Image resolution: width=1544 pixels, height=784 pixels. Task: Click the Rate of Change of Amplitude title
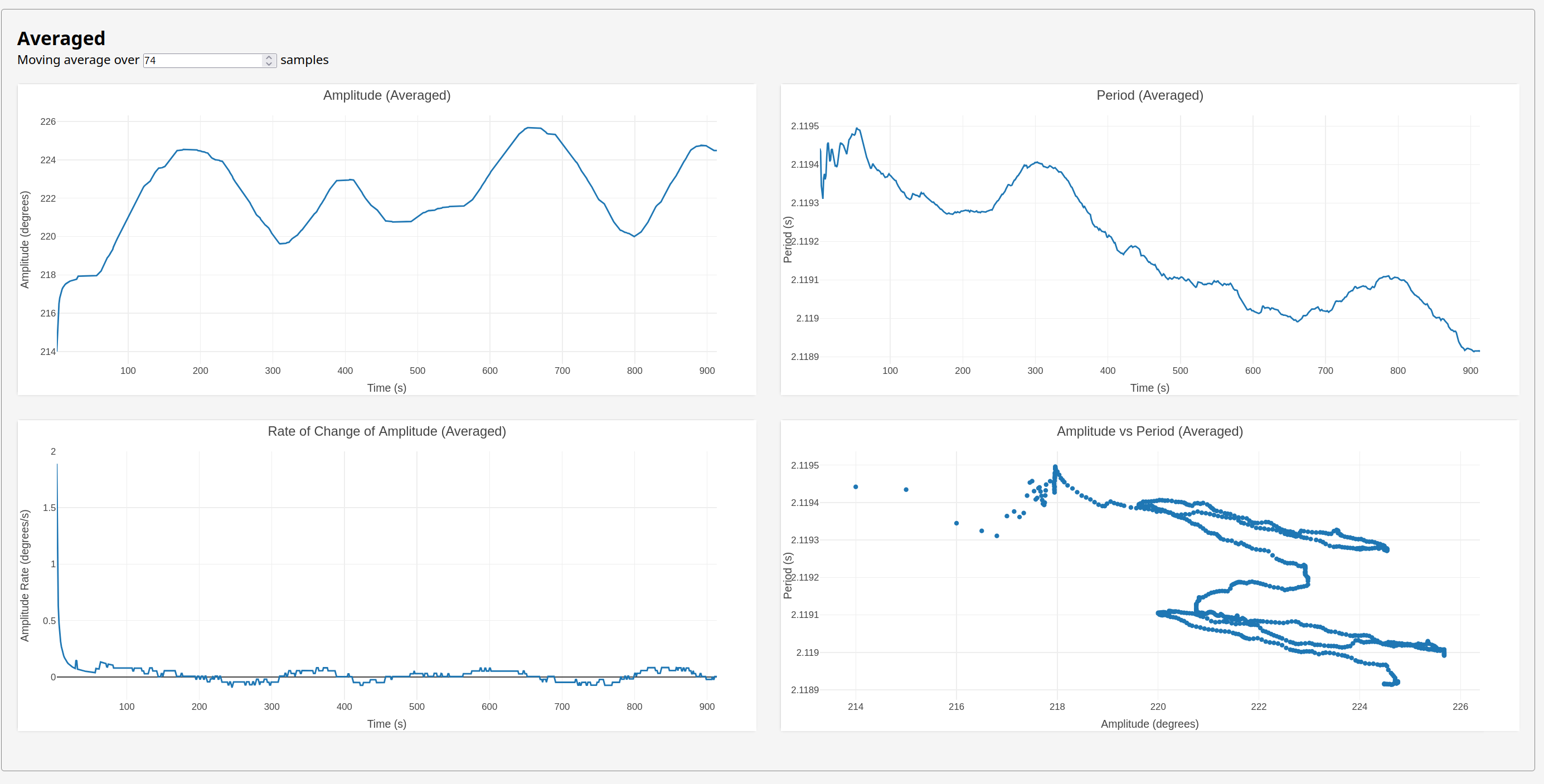point(387,431)
